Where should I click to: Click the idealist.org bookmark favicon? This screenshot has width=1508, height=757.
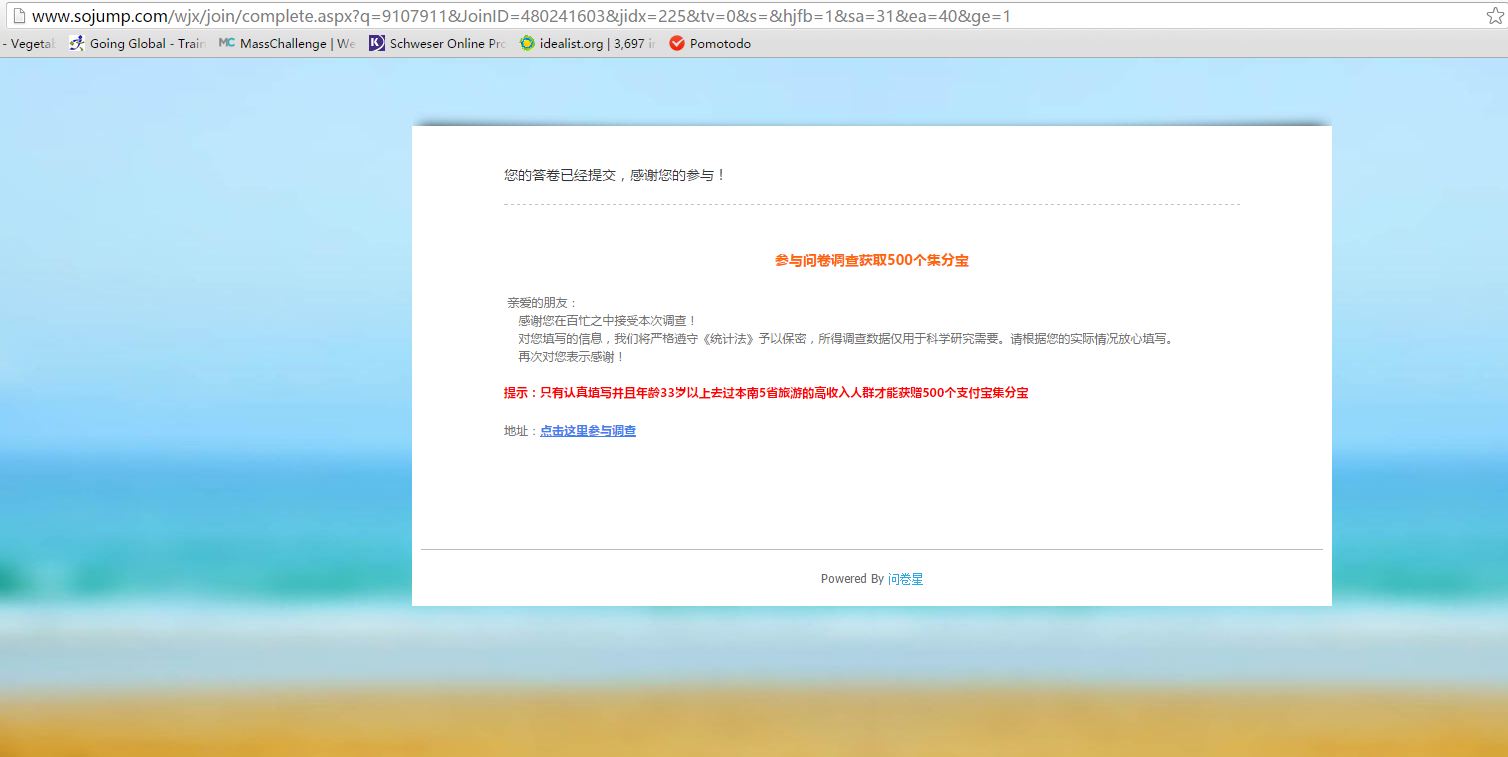coord(527,43)
